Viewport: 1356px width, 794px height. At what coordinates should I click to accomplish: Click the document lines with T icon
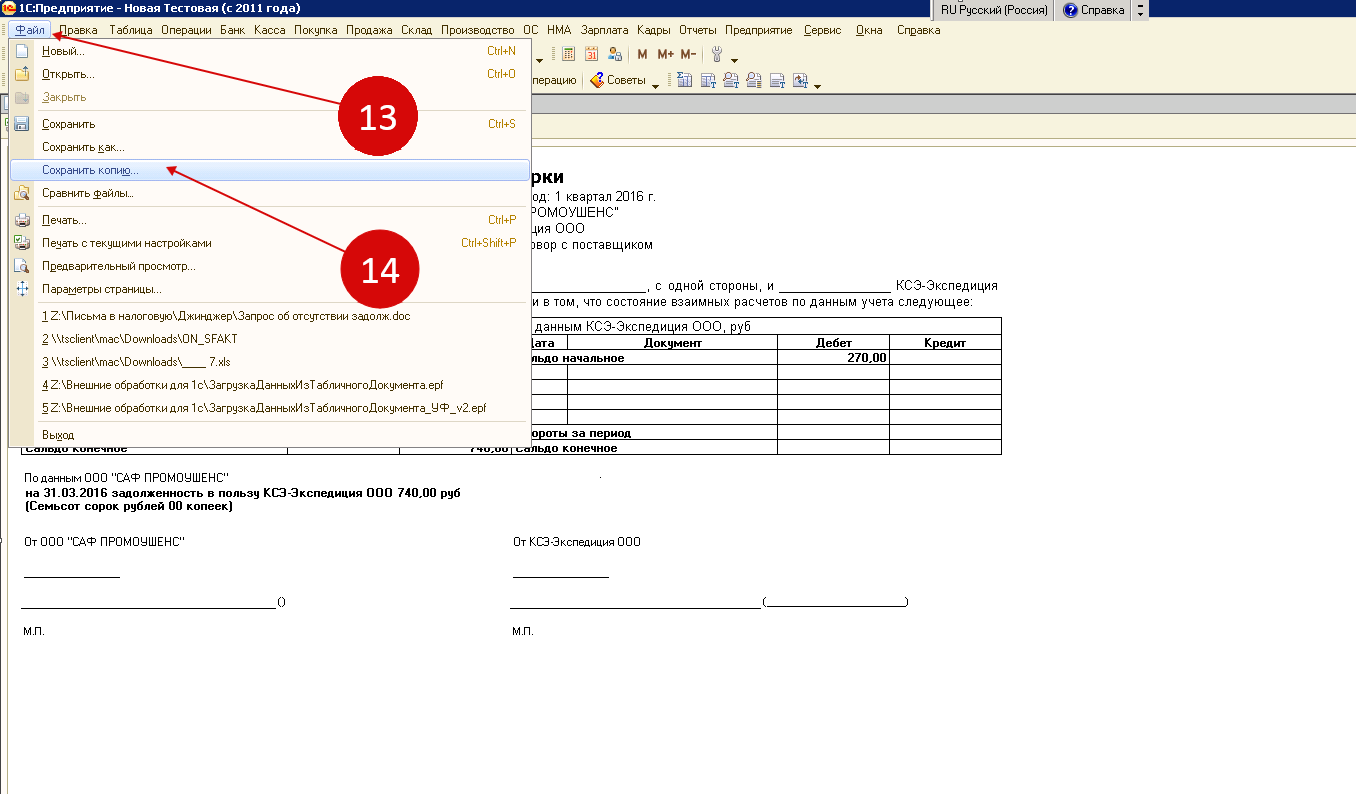click(777, 80)
